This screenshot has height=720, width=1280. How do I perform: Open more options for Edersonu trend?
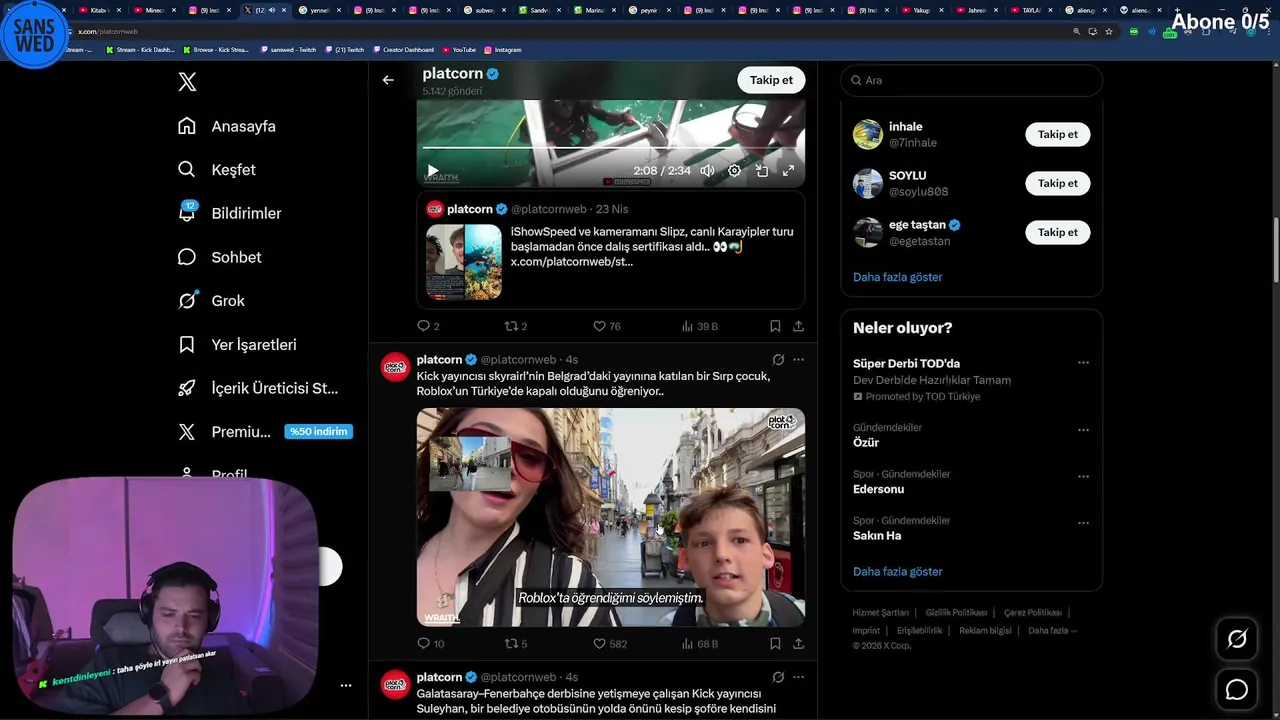point(1083,477)
